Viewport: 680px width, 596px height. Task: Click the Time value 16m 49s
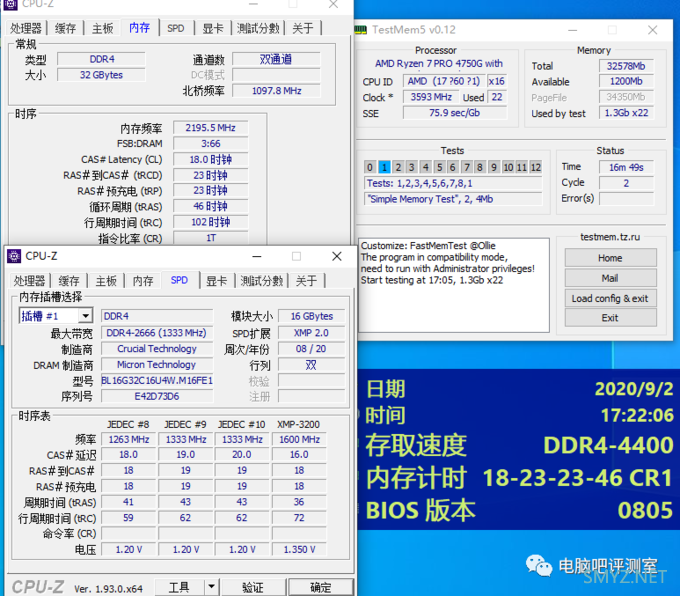tap(626, 167)
